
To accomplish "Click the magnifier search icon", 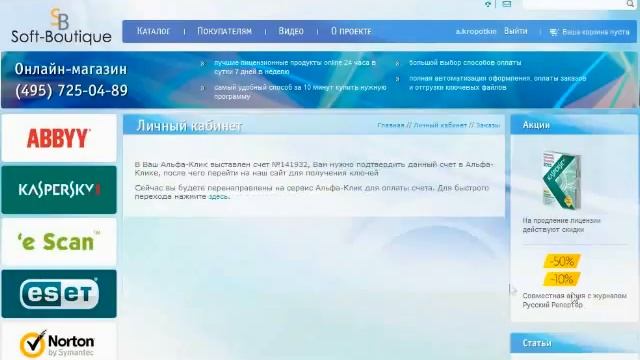I will (x=631, y=4).
